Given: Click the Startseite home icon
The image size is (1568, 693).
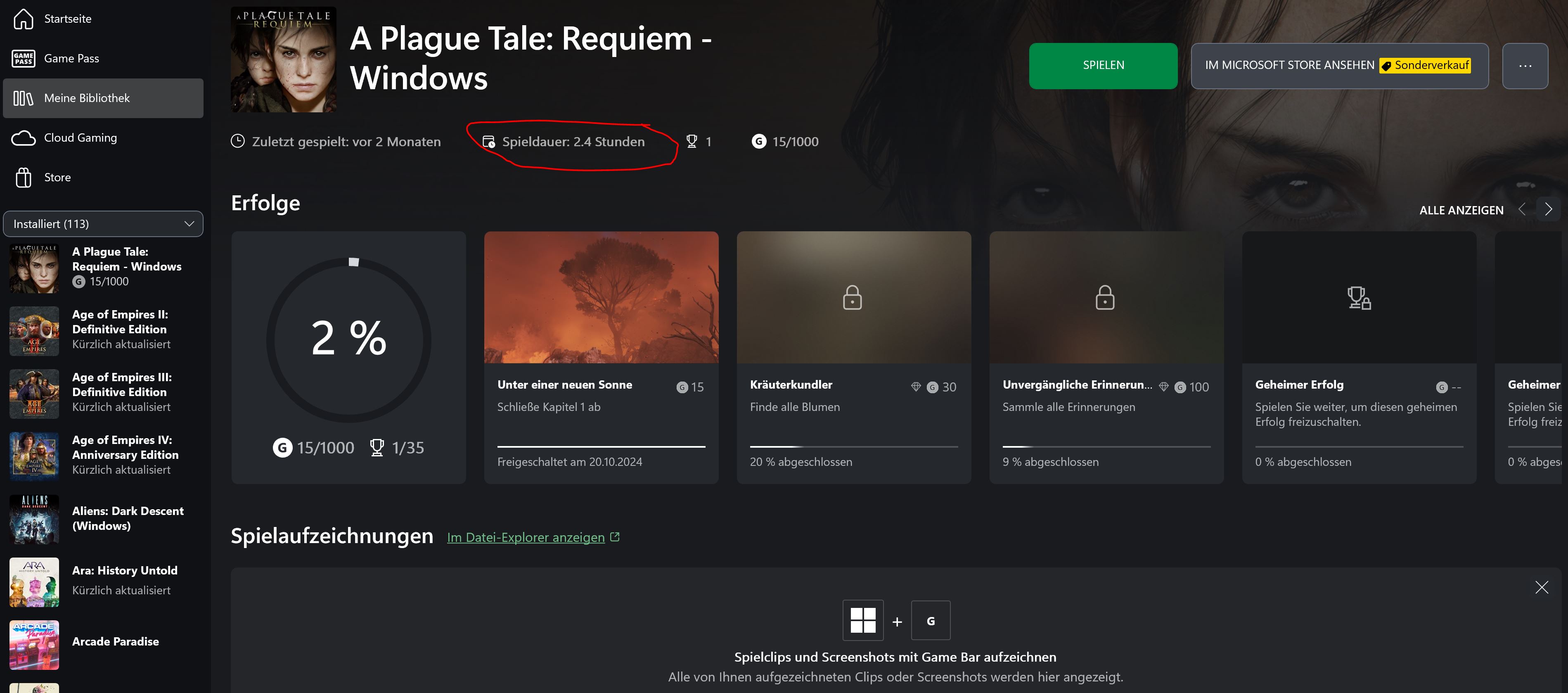Looking at the screenshot, I should coord(23,19).
